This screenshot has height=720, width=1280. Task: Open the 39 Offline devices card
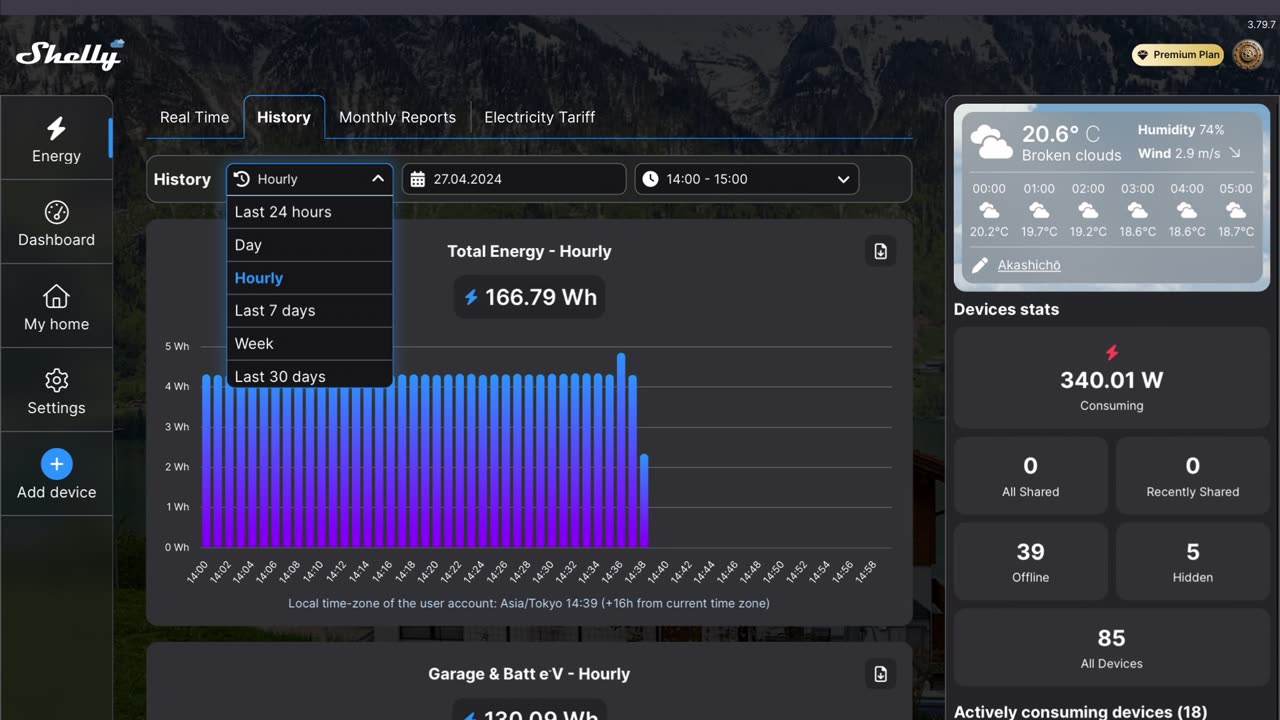click(x=1031, y=562)
